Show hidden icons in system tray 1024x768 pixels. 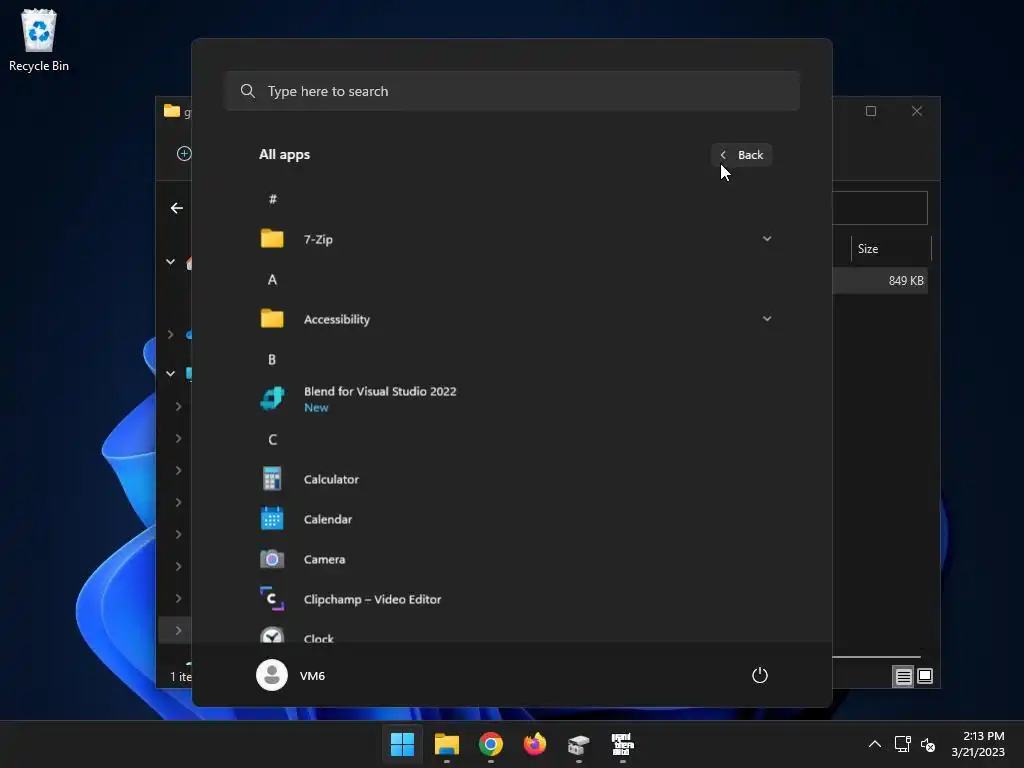[874, 744]
